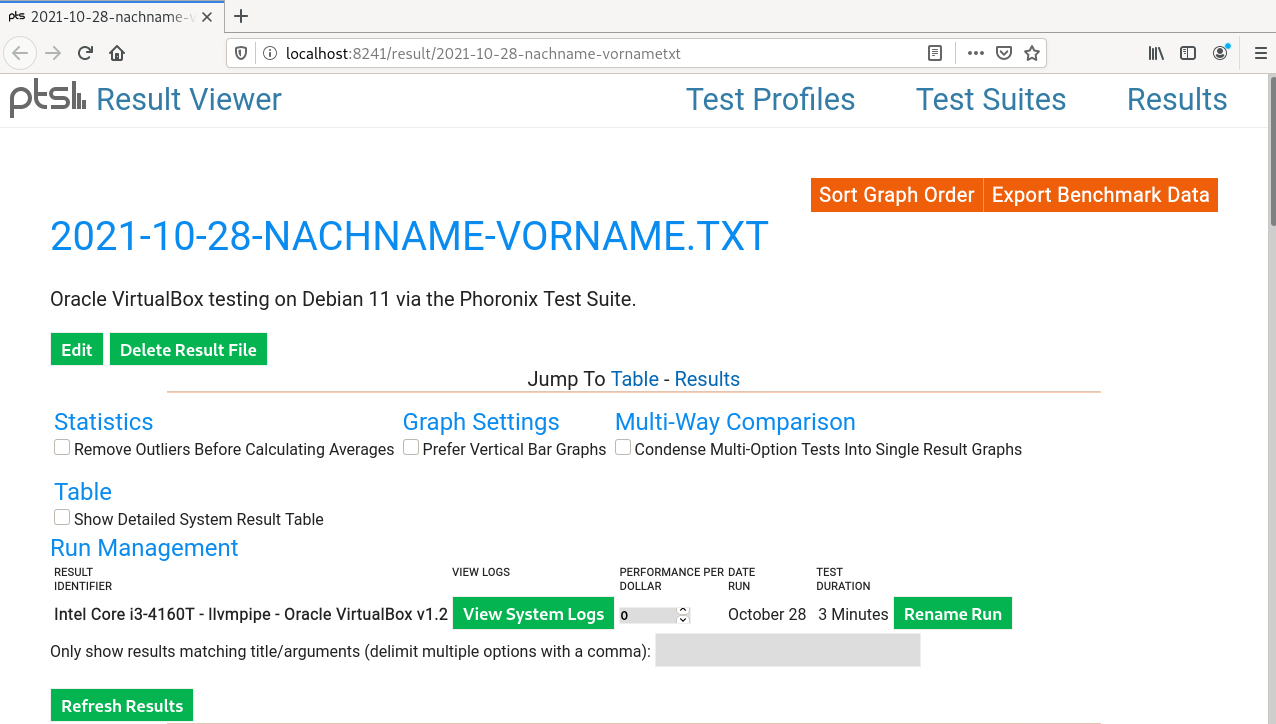Open the page actions three-dot menu
1276x724 pixels.
975,53
